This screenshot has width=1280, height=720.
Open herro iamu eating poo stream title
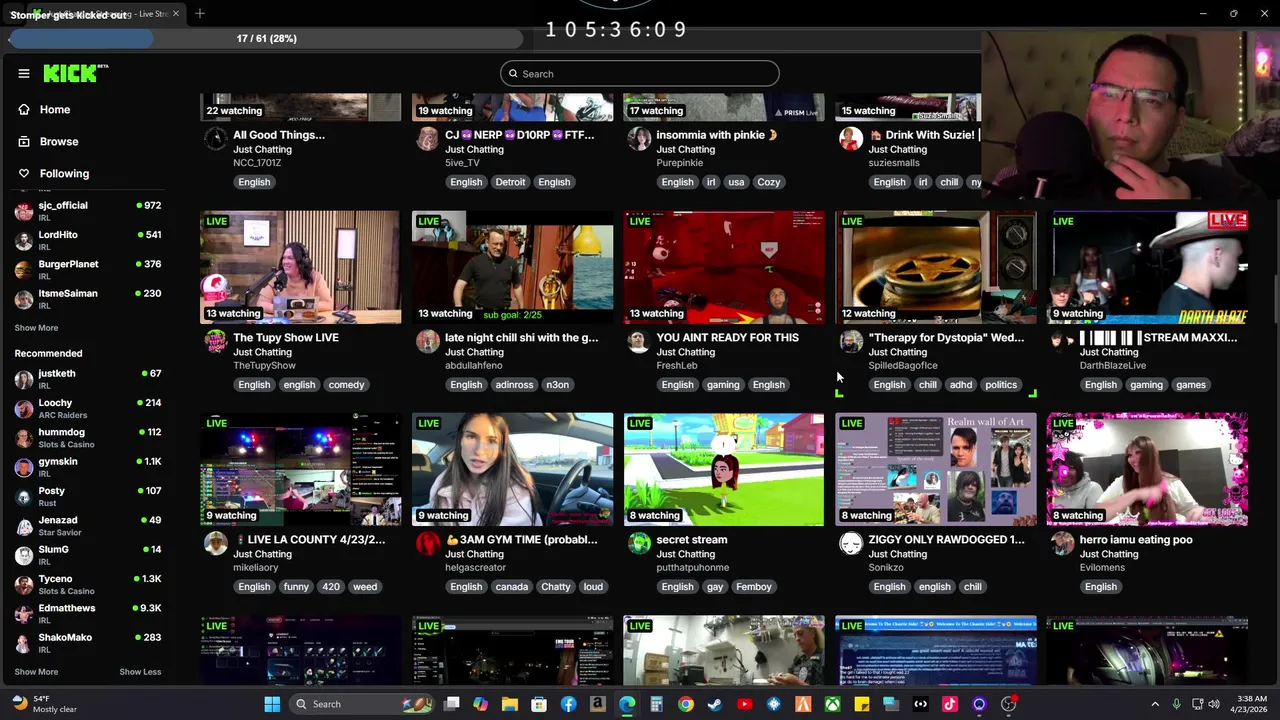(1136, 540)
